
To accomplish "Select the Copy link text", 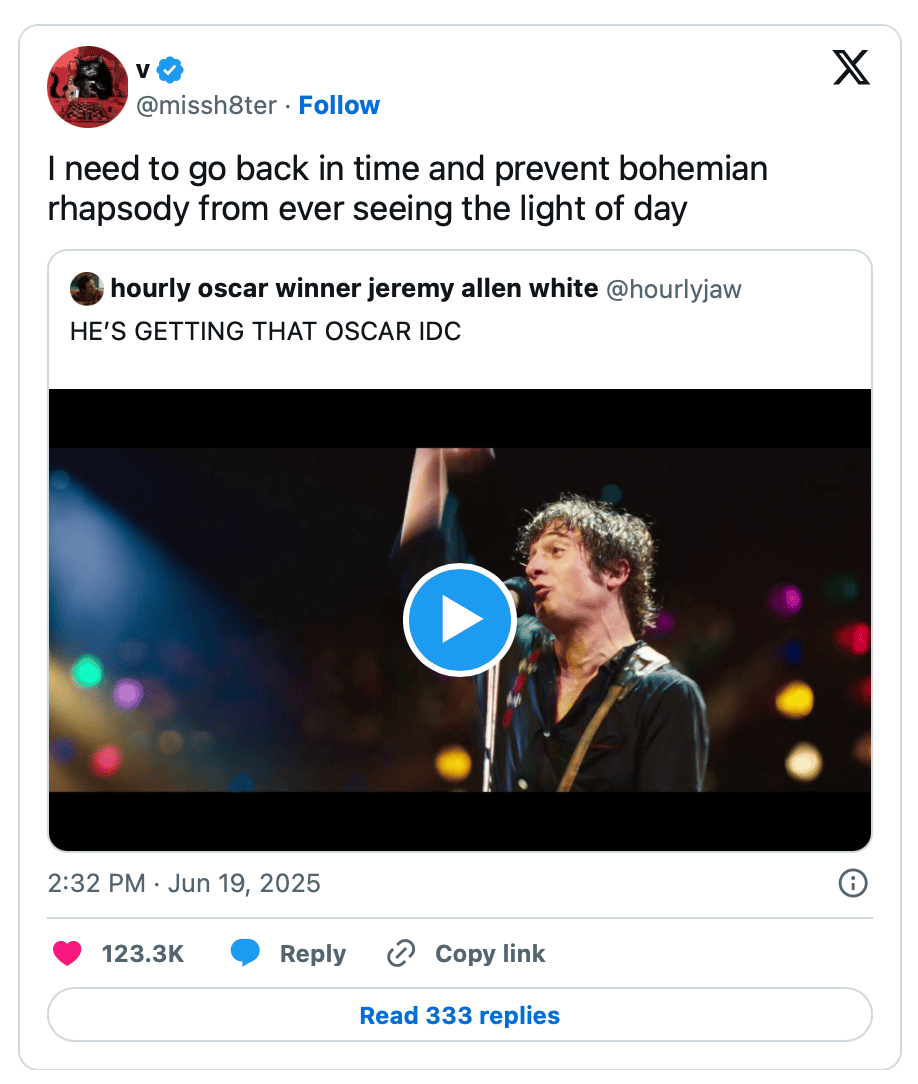I will [490, 953].
